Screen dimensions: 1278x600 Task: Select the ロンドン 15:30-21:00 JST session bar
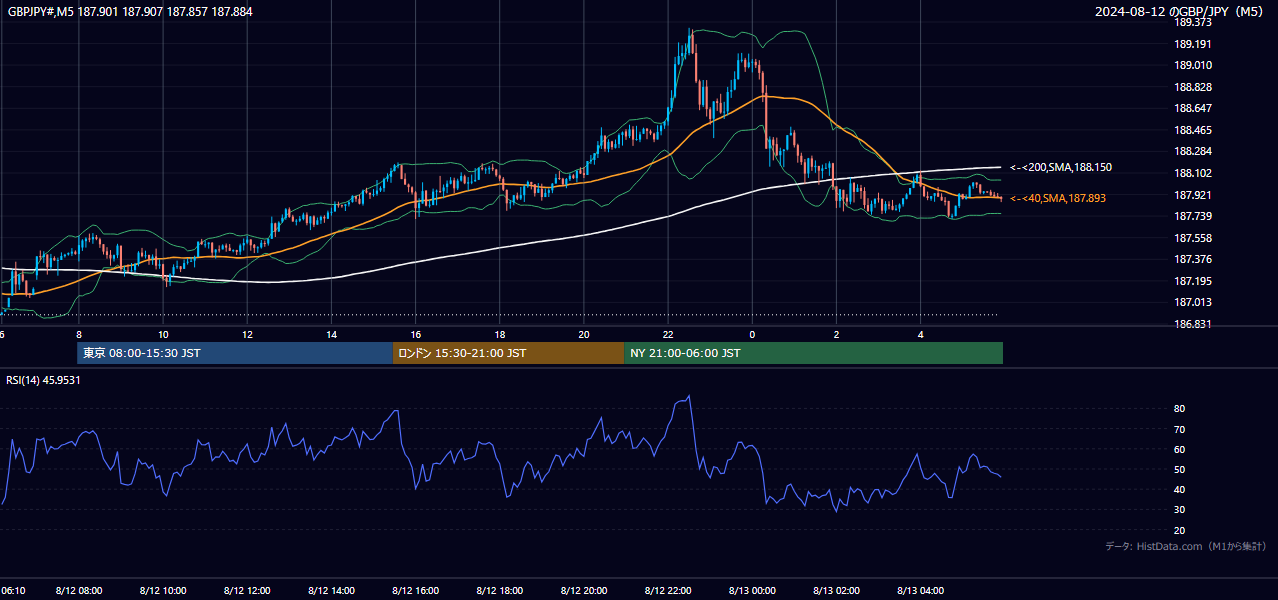pos(508,353)
